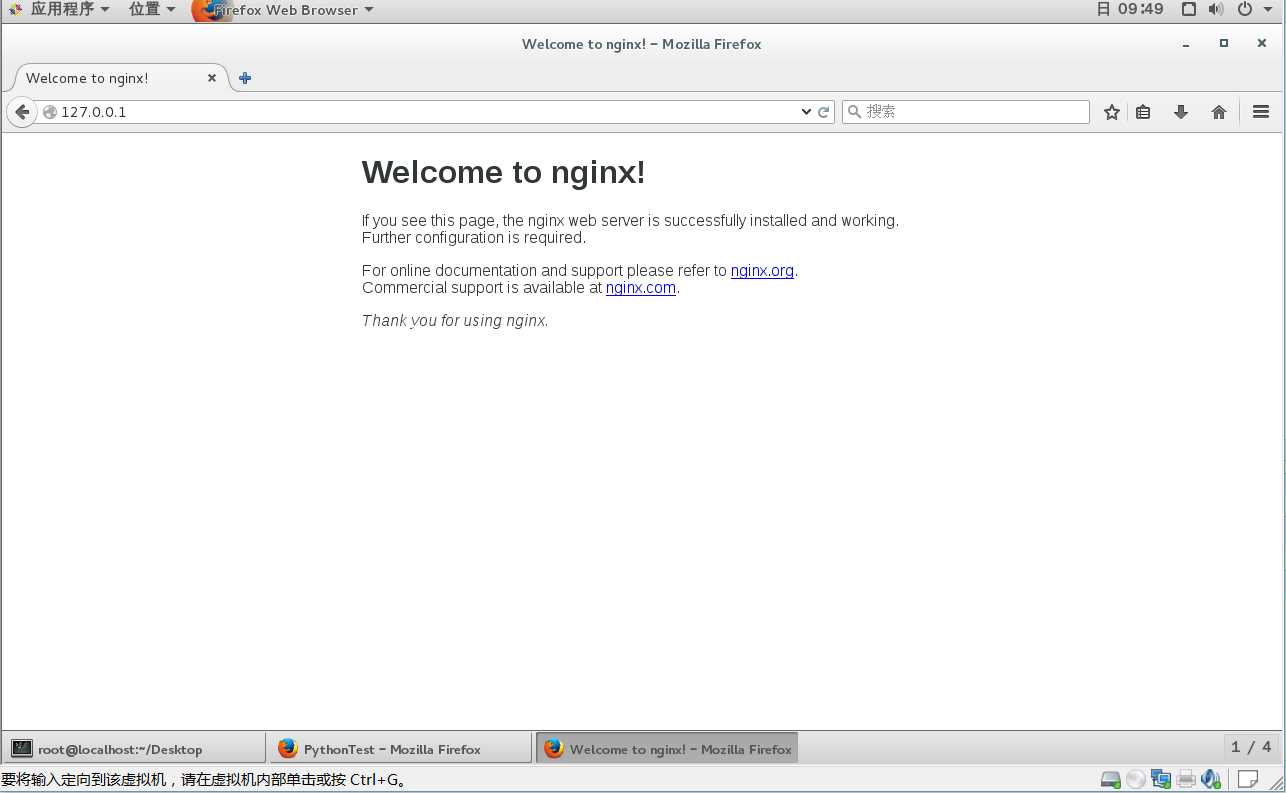Switch to the root@localhost:~/Desktop terminal window
The height and width of the screenshot is (793, 1286).
(x=134, y=748)
